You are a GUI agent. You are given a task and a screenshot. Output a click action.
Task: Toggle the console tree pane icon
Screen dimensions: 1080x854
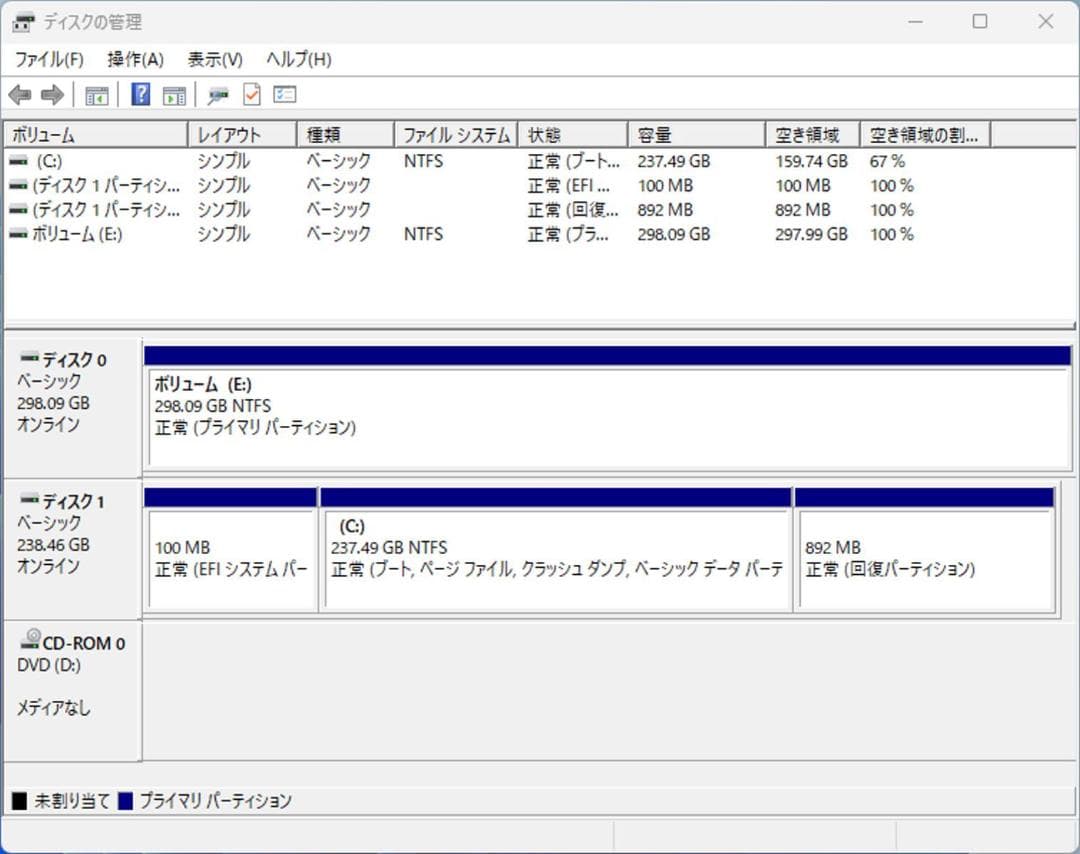[x=96, y=94]
